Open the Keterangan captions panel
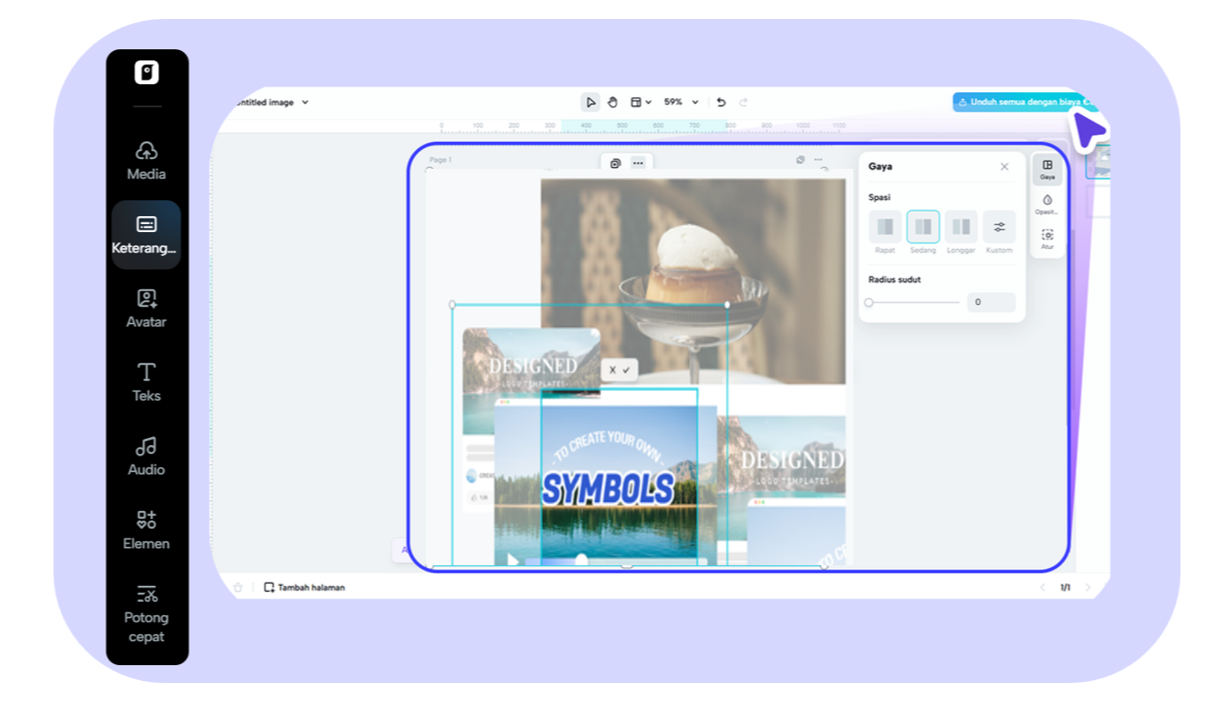1223x704 pixels. [x=146, y=235]
